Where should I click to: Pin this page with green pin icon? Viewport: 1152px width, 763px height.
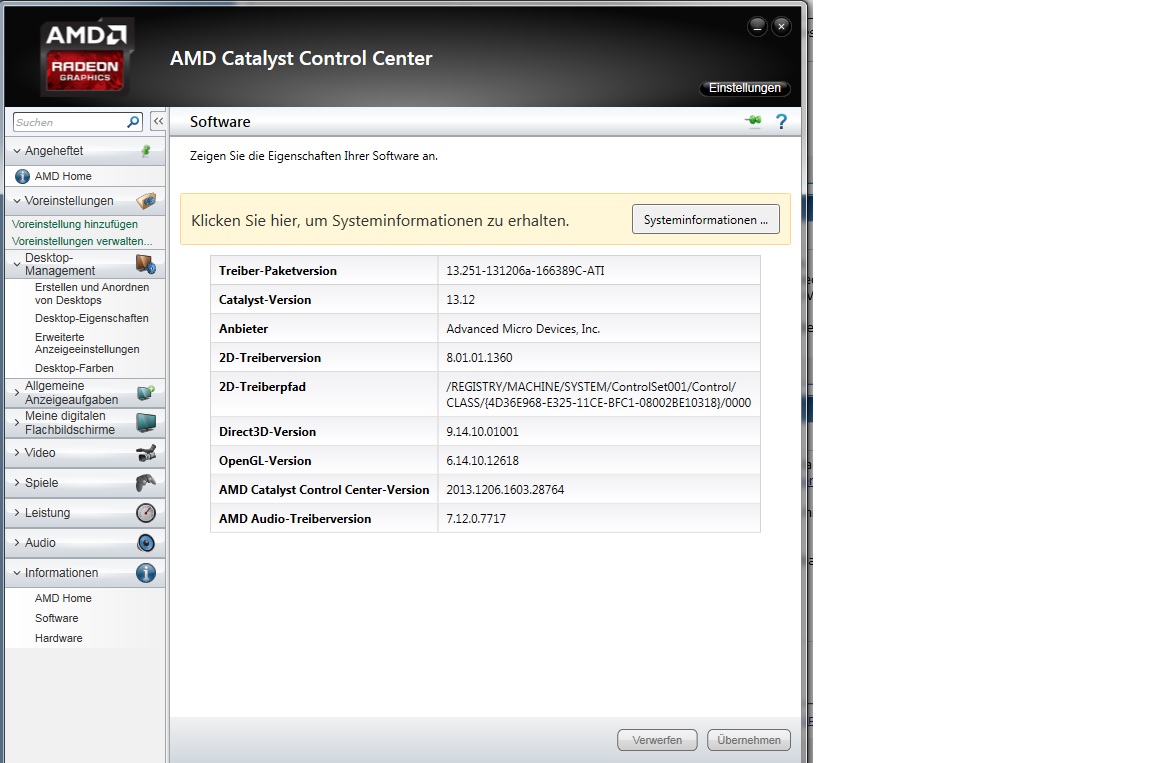[753, 121]
